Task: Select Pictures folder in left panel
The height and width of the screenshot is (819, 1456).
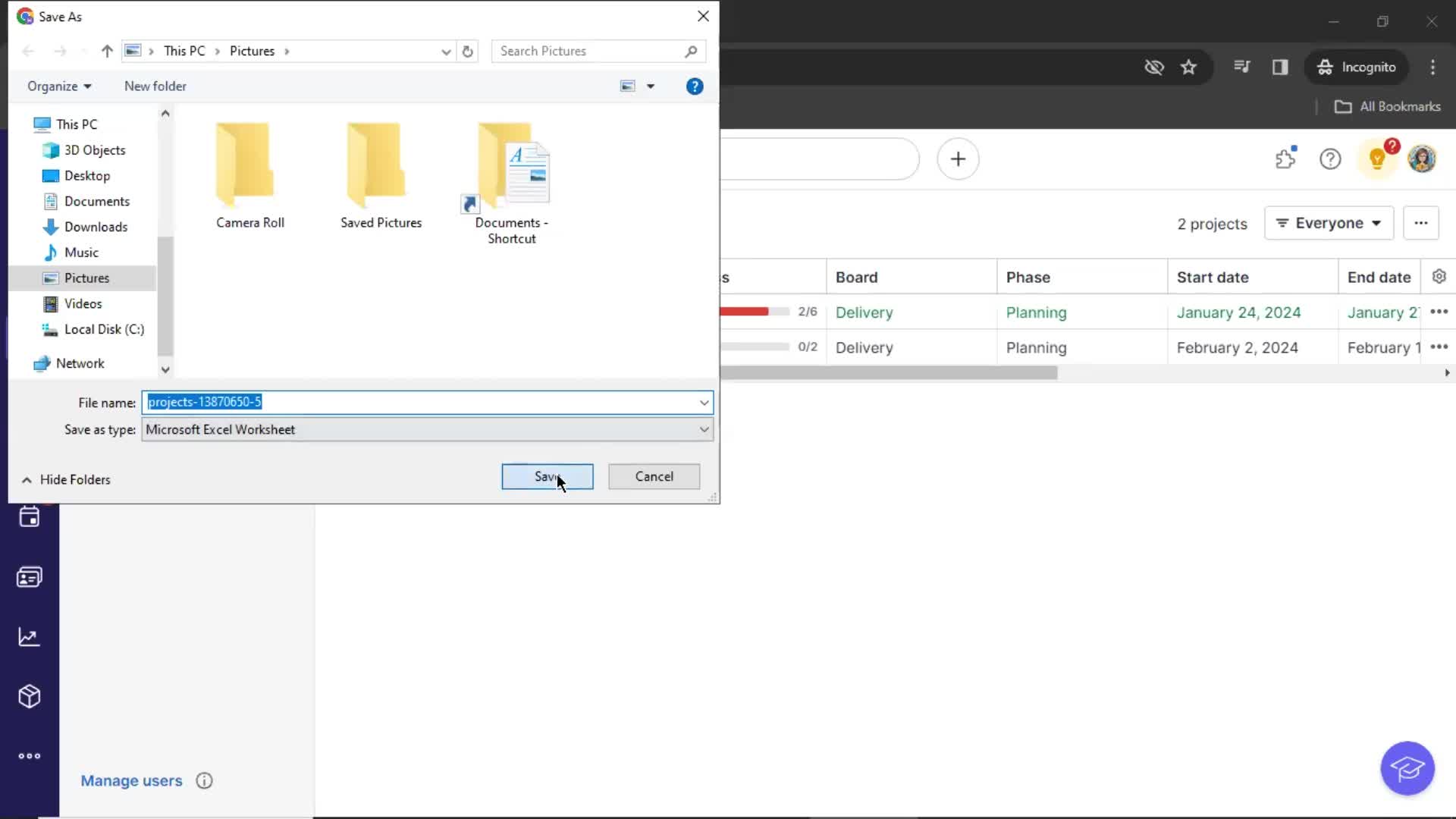Action: click(87, 278)
